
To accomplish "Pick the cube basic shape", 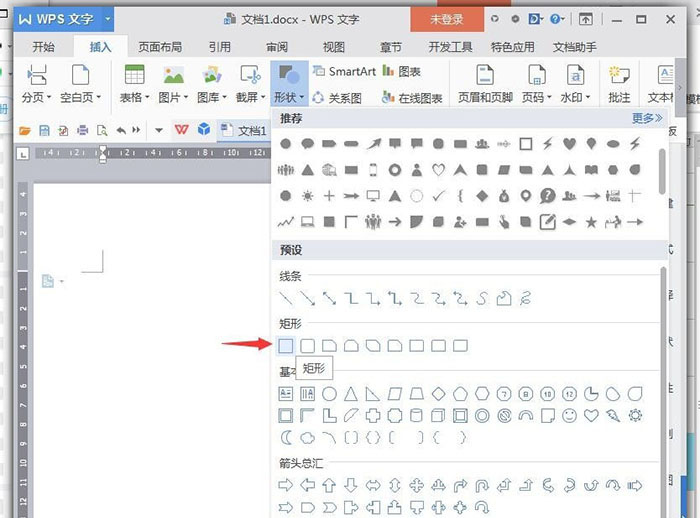I will (438, 416).
